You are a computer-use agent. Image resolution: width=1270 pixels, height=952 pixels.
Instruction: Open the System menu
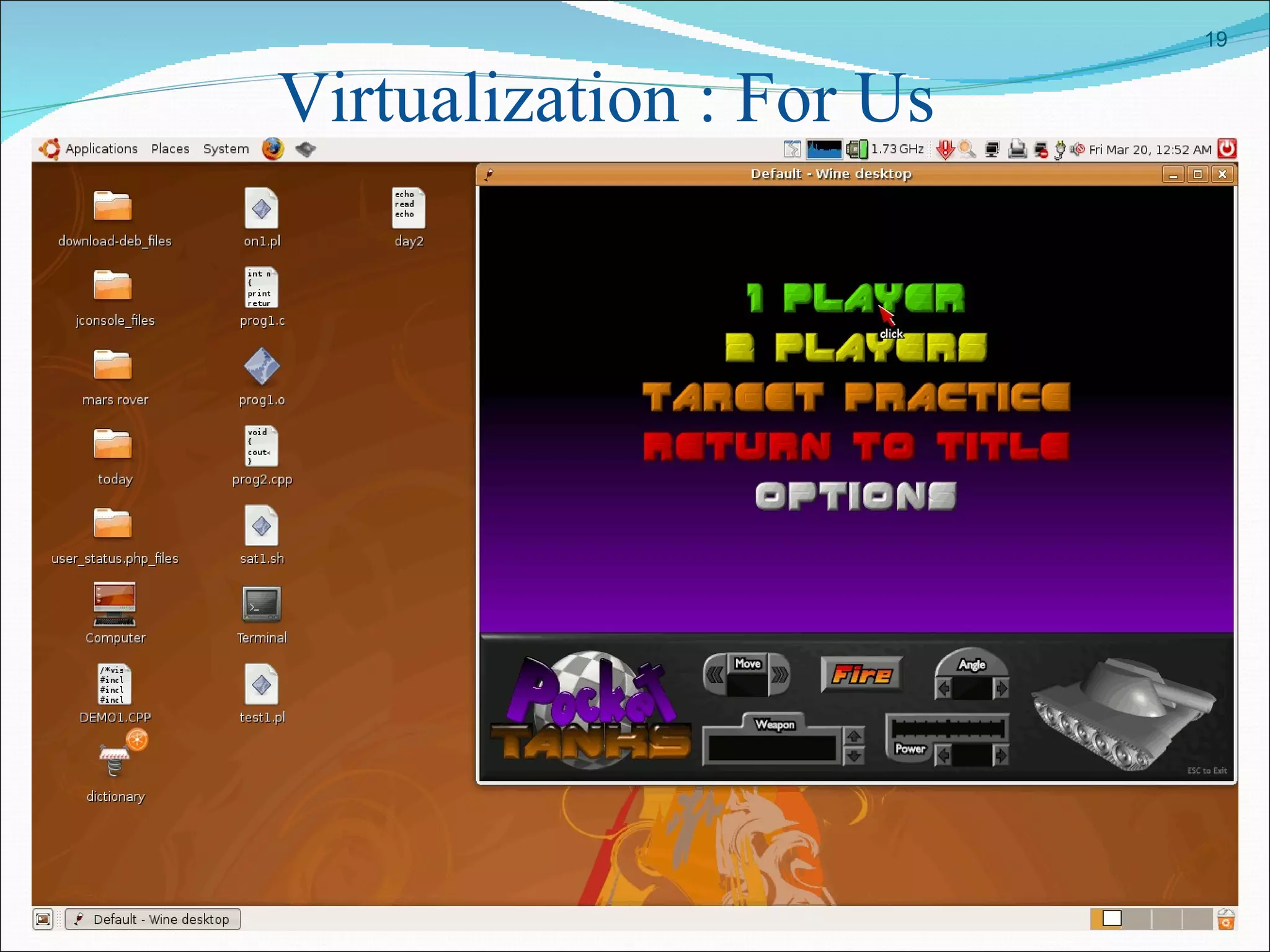coord(226,149)
